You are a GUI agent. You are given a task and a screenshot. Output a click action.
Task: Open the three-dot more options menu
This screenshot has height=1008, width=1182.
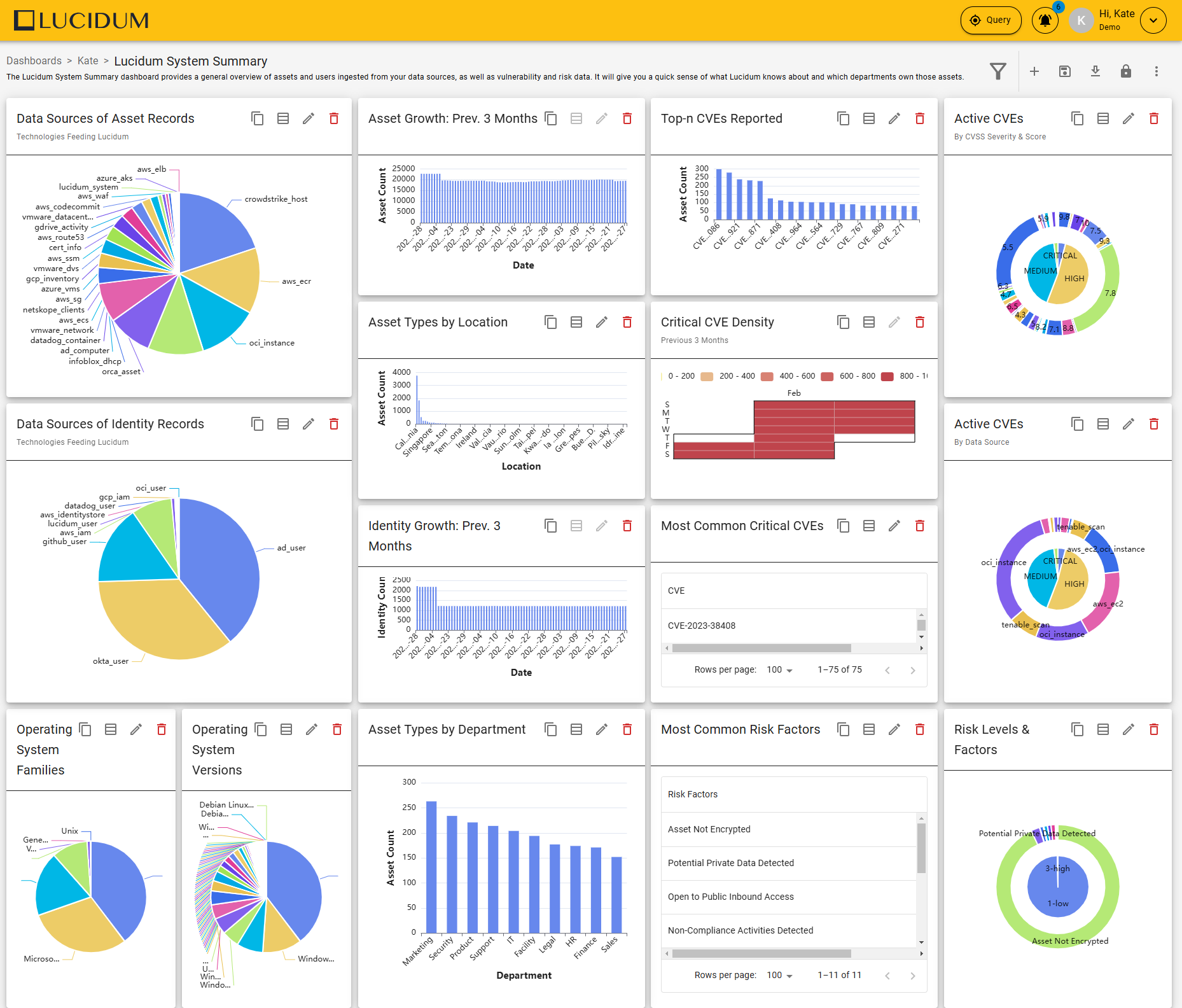[x=1157, y=71]
